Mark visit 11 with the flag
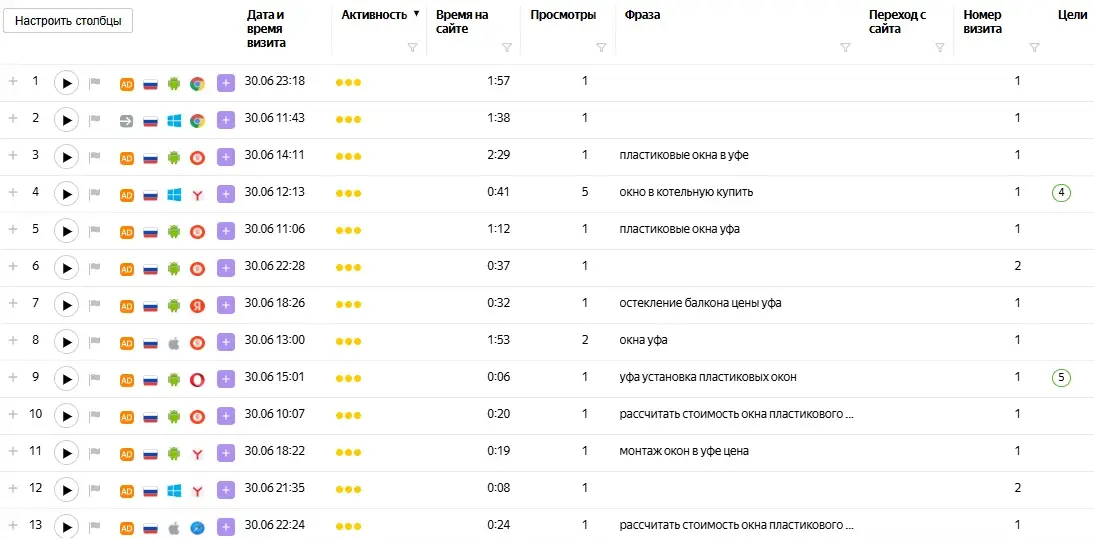 (x=95, y=452)
